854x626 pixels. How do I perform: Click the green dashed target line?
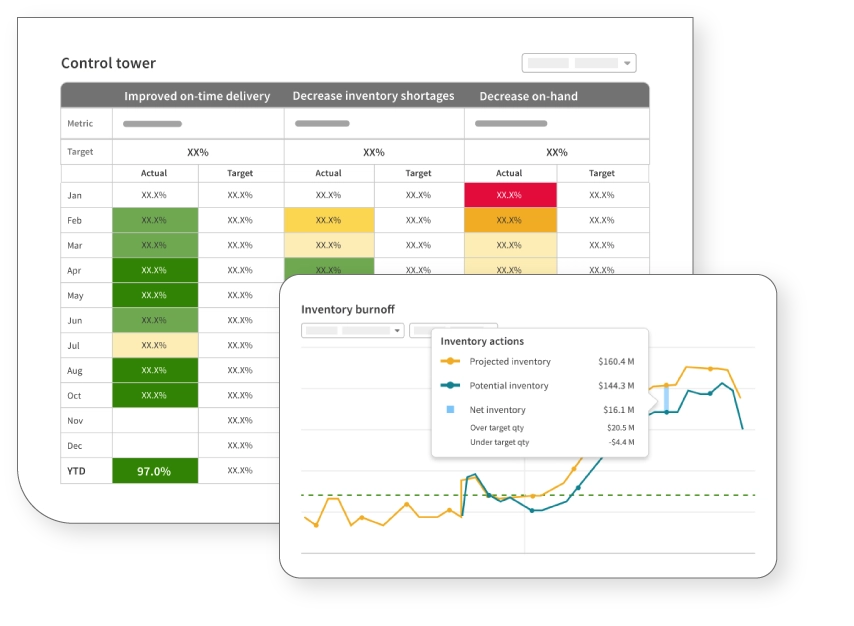[400, 495]
